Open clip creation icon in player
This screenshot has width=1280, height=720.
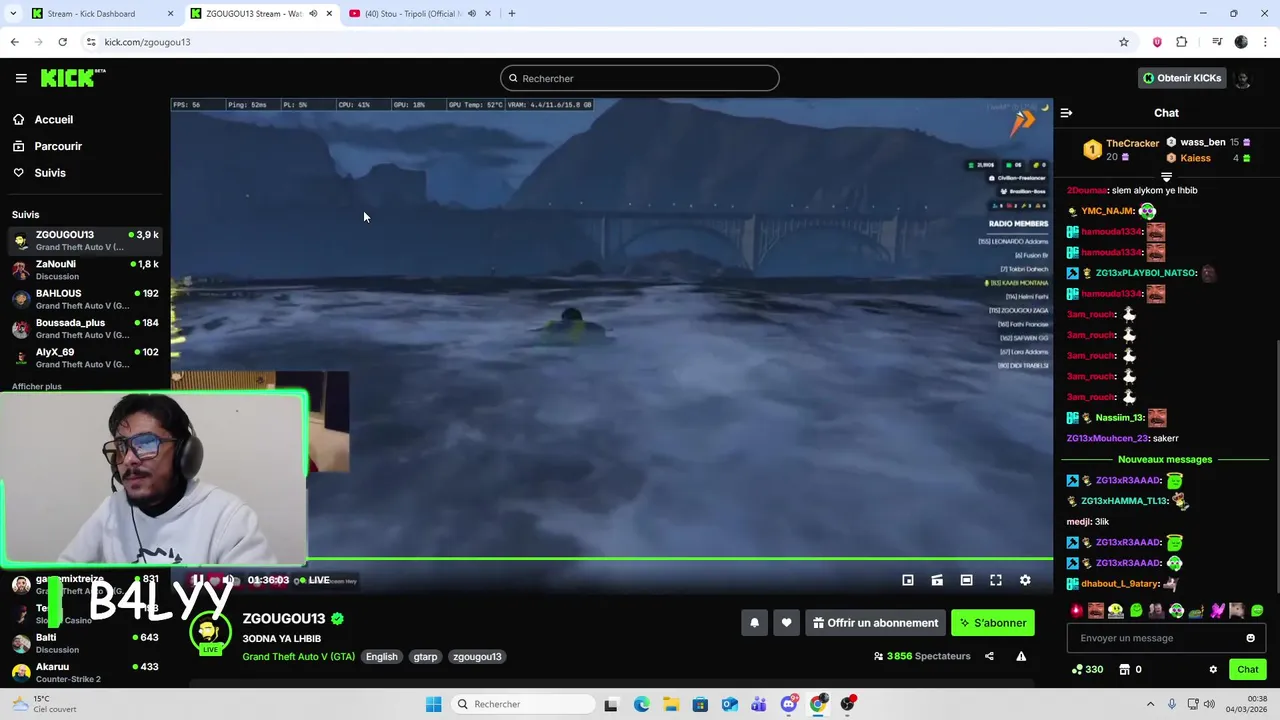[937, 580]
